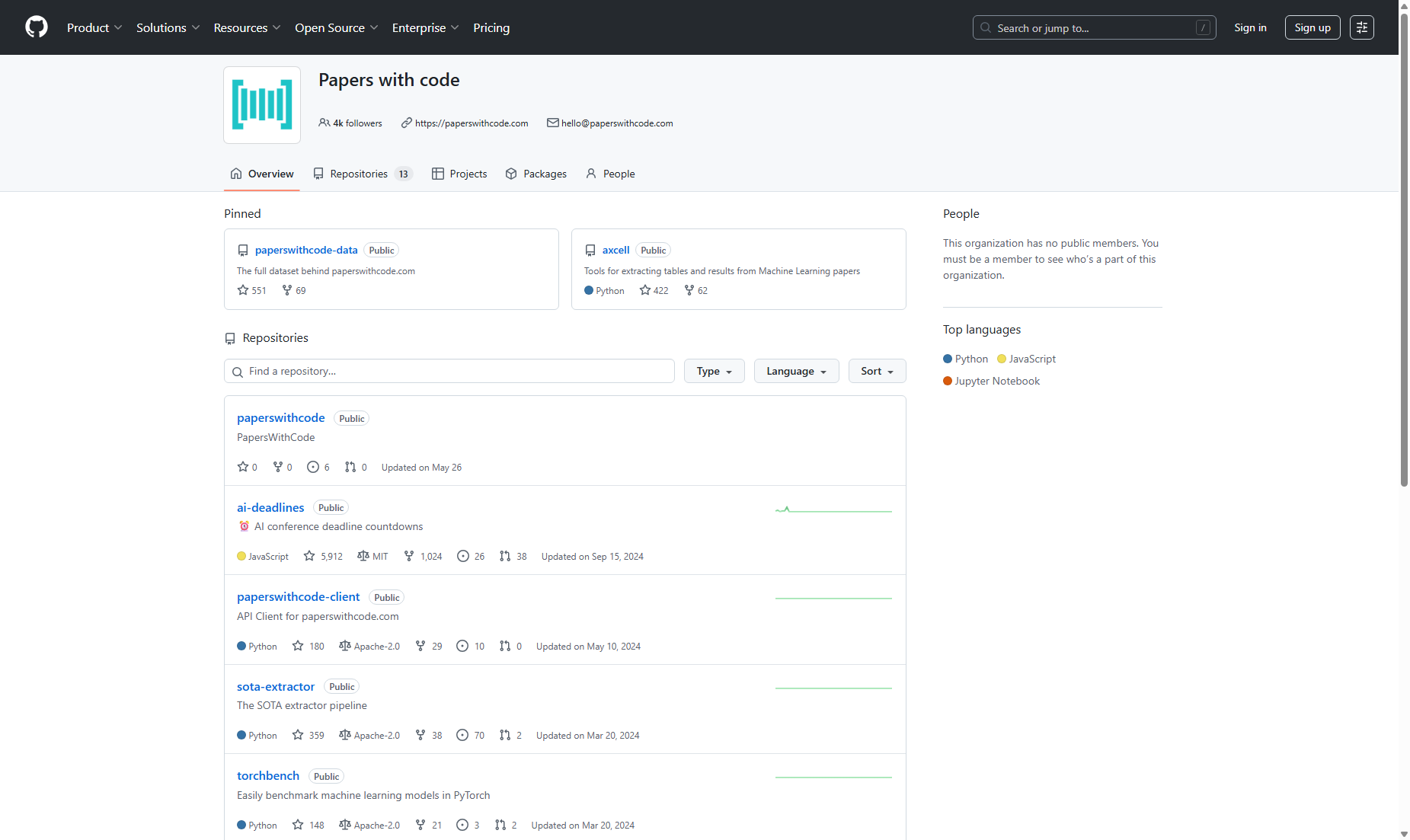Screen dimensions: 1410x840
Task: Open the Resources menu
Action: (247, 27)
